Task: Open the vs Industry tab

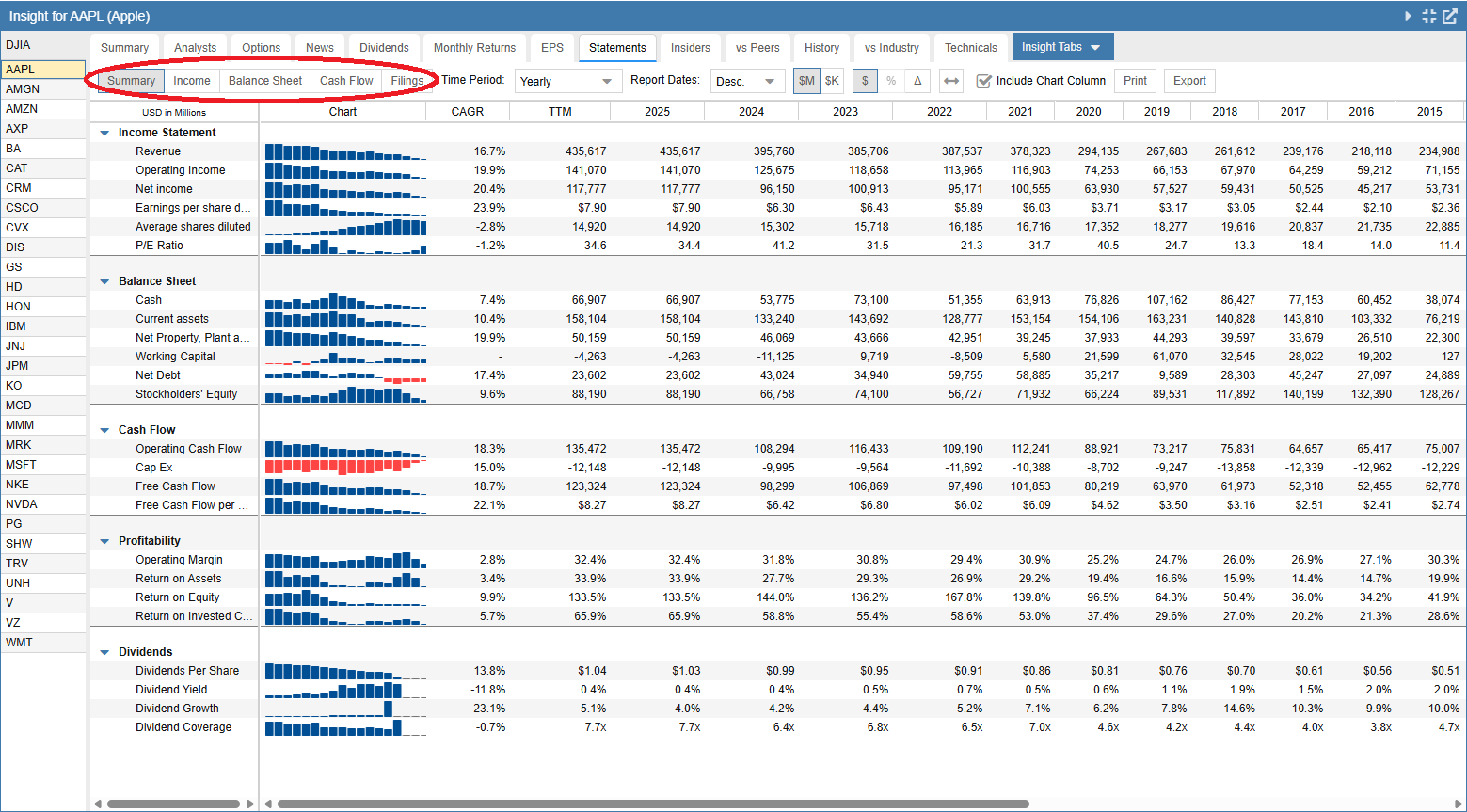Action: tap(892, 48)
